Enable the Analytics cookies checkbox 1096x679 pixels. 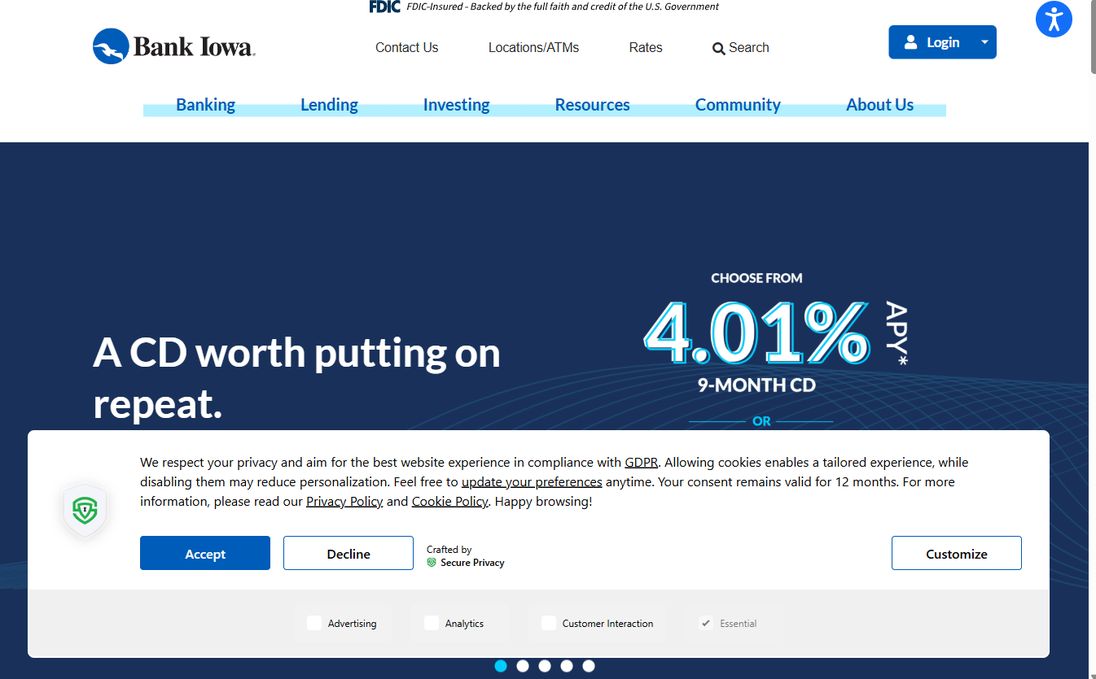(431, 623)
